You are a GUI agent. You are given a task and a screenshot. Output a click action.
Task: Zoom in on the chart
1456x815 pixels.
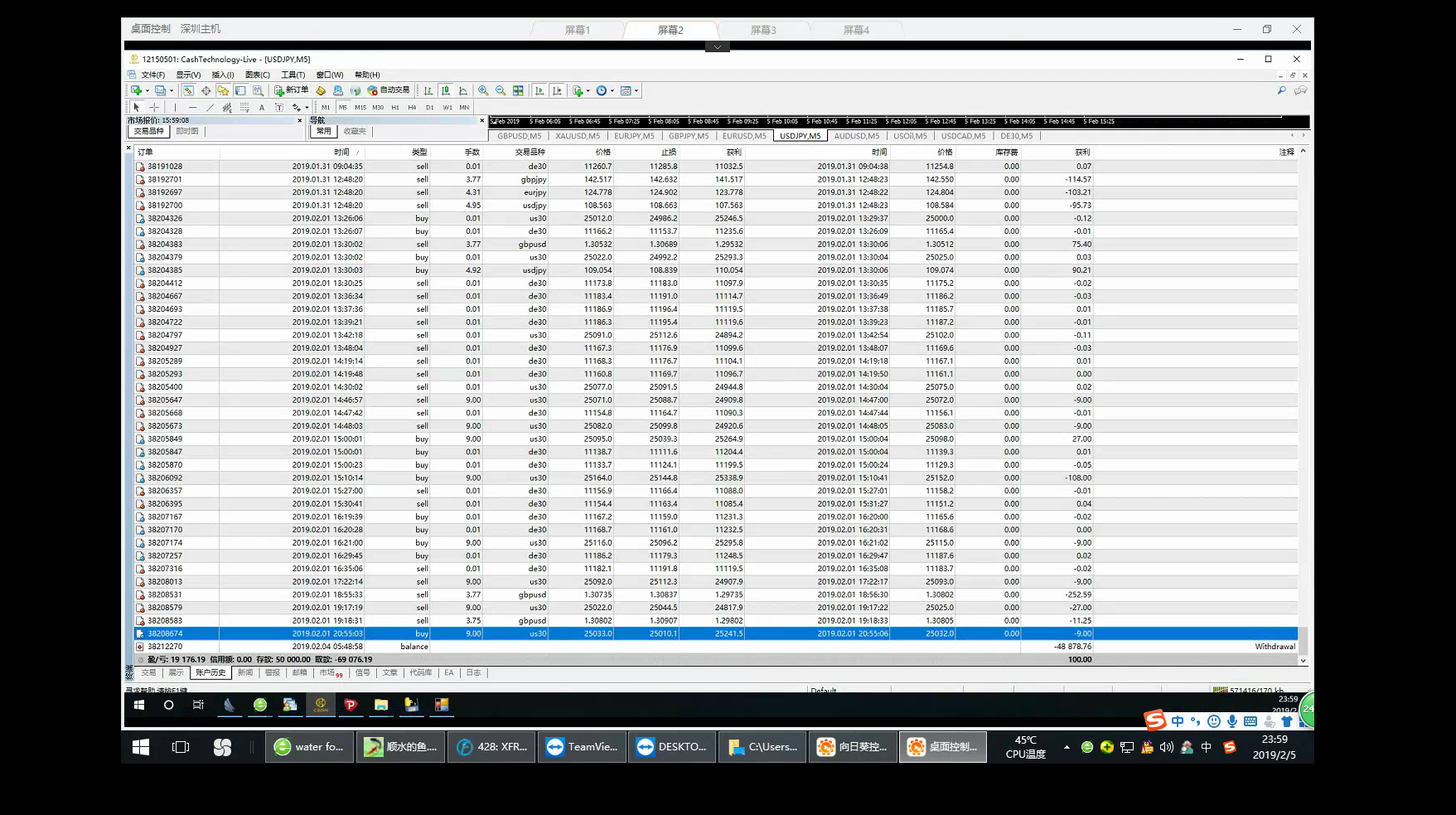(x=483, y=90)
